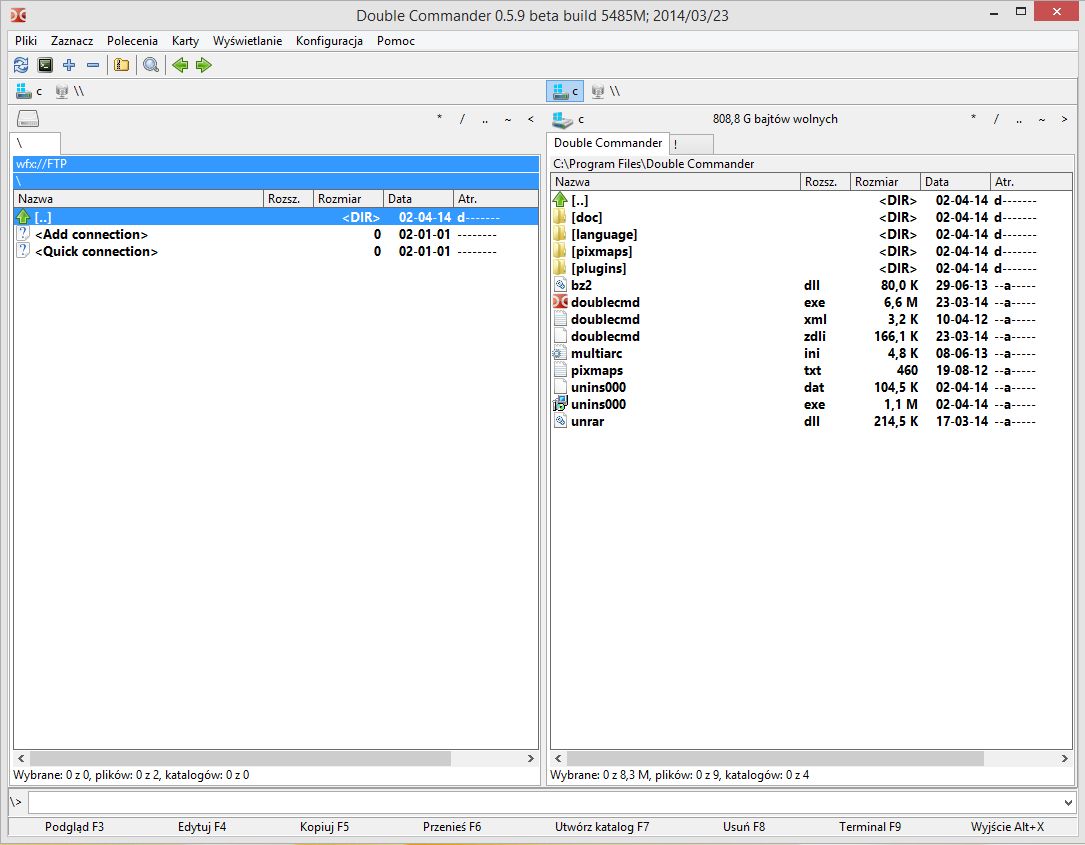
Task: Sort left panel by Atr. column
Action: [x=495, y=199]
